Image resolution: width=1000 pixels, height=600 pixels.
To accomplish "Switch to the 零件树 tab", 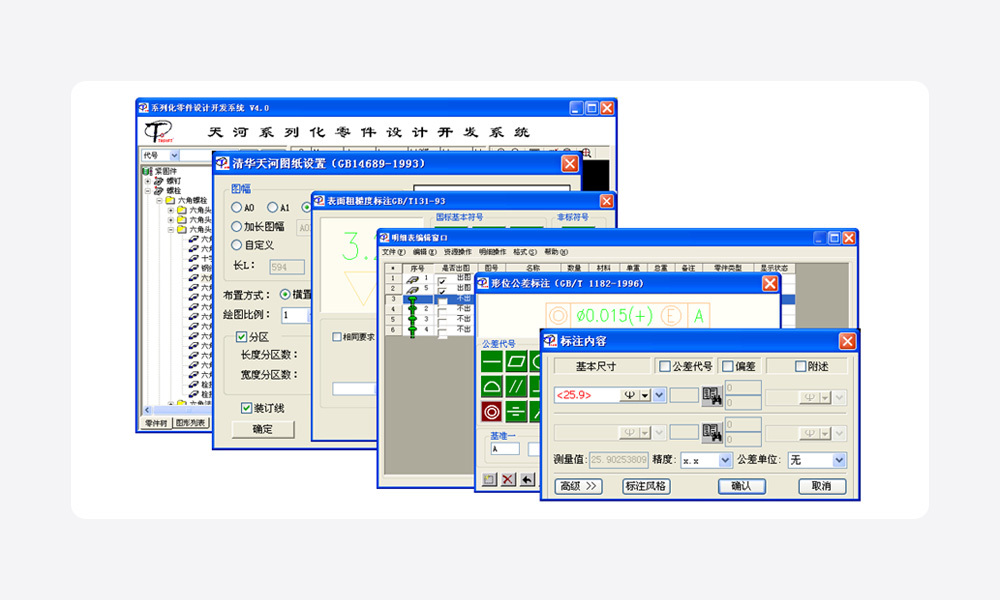I will coord(156,423).
